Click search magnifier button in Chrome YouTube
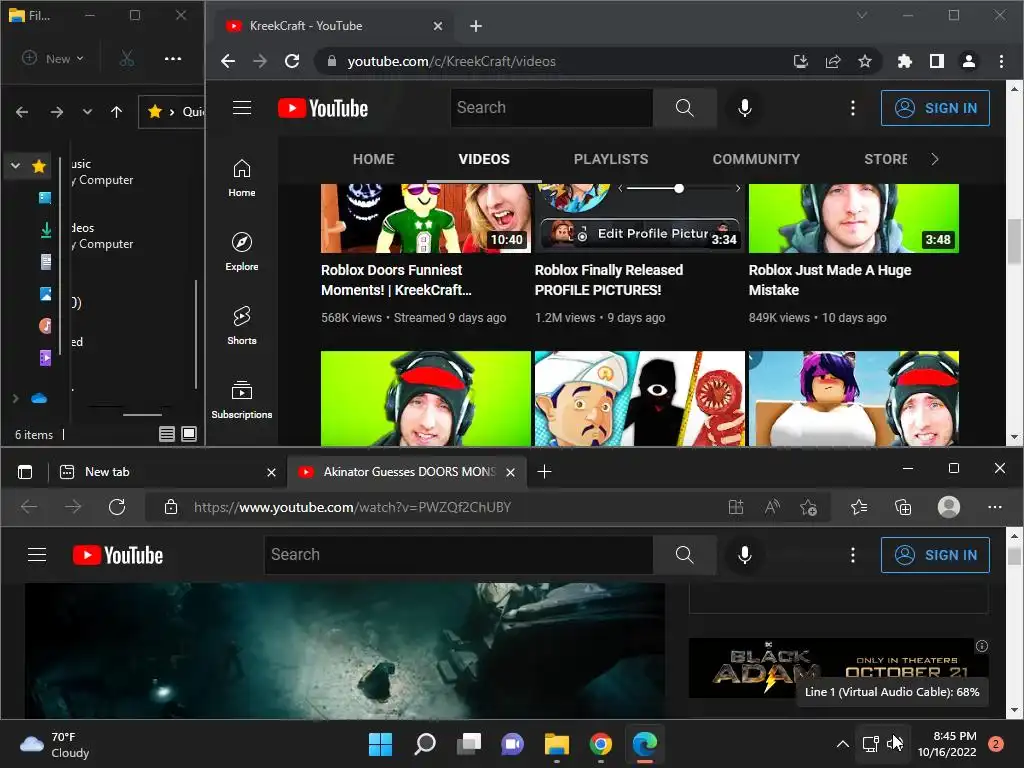This screenshot has width=1024, height=768. click(x=684, y=108)
